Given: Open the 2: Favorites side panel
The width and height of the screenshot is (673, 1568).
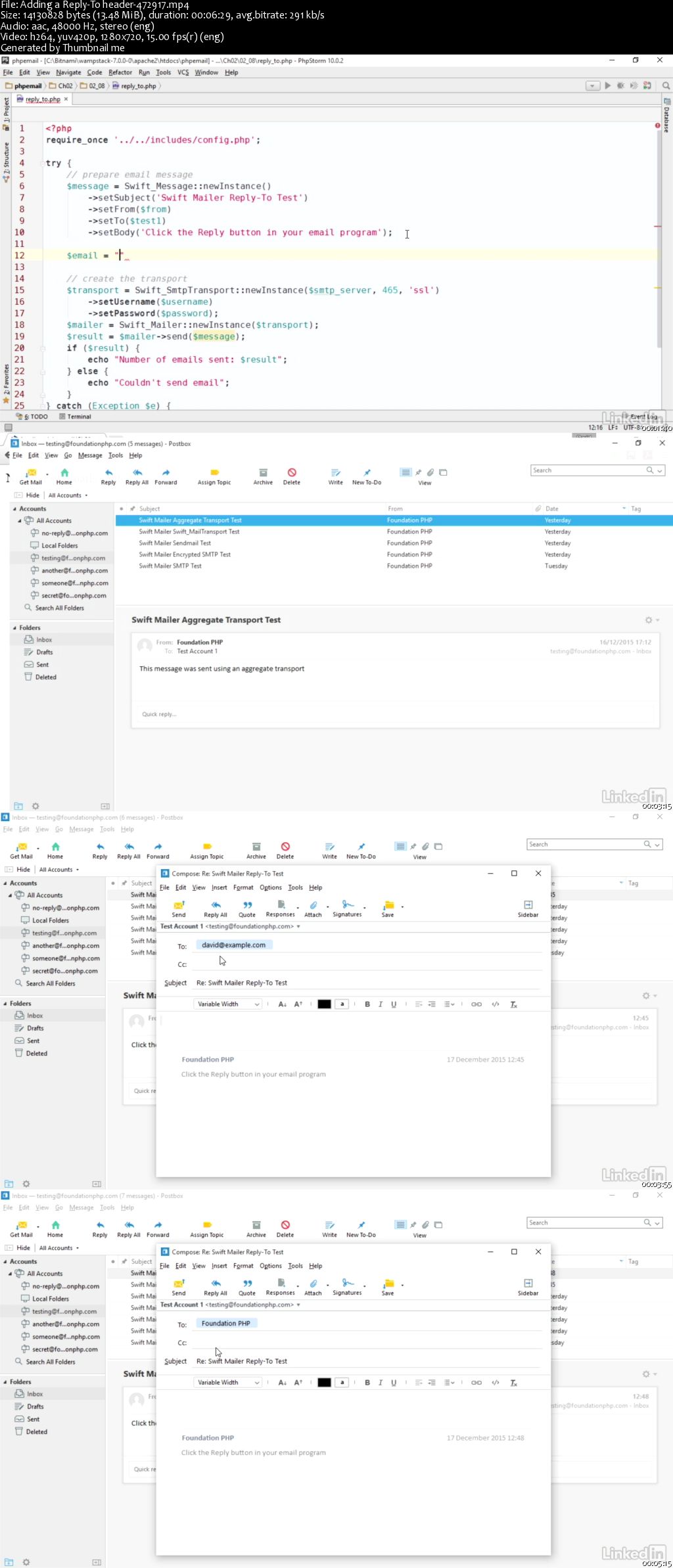Looking at the screenshot, I should tap(6, 384).
